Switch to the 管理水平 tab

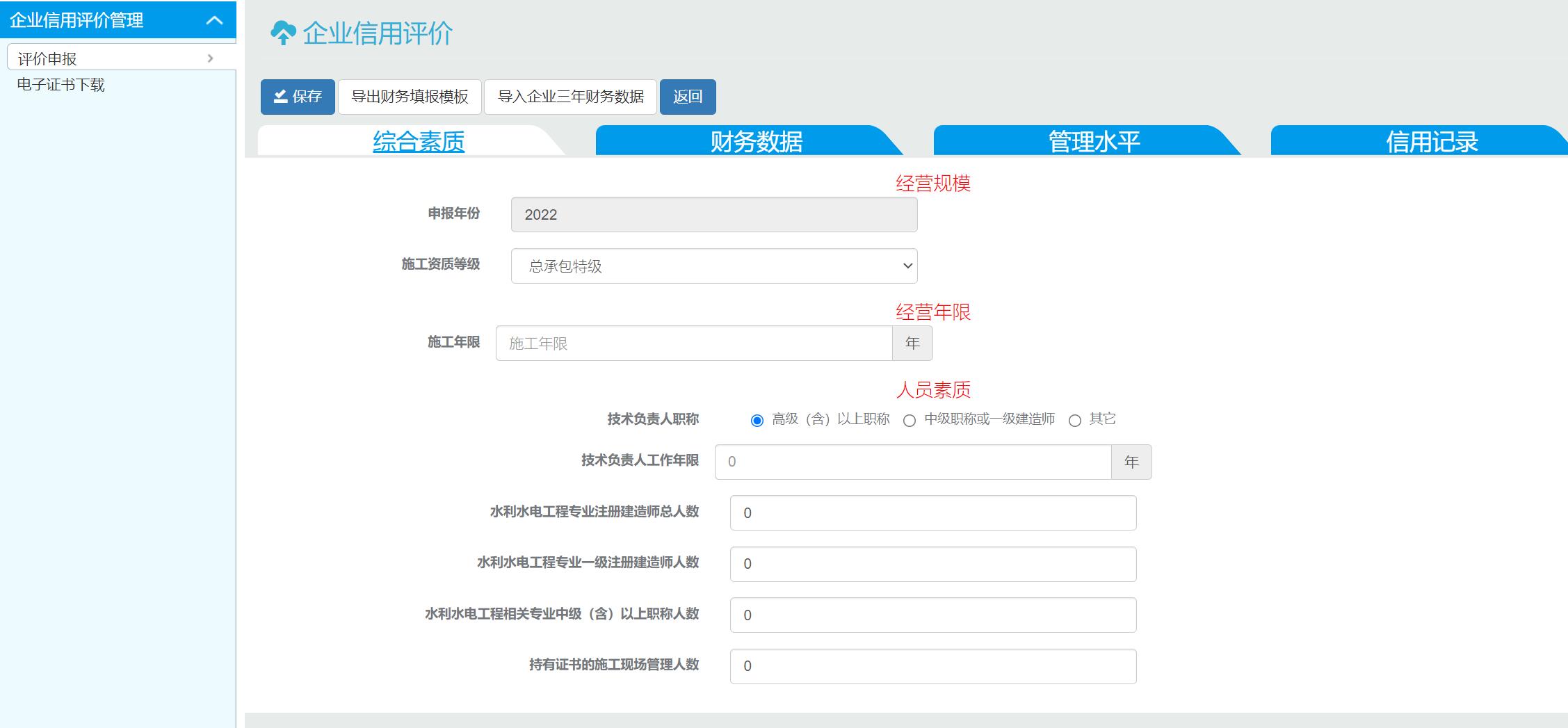1094,141
